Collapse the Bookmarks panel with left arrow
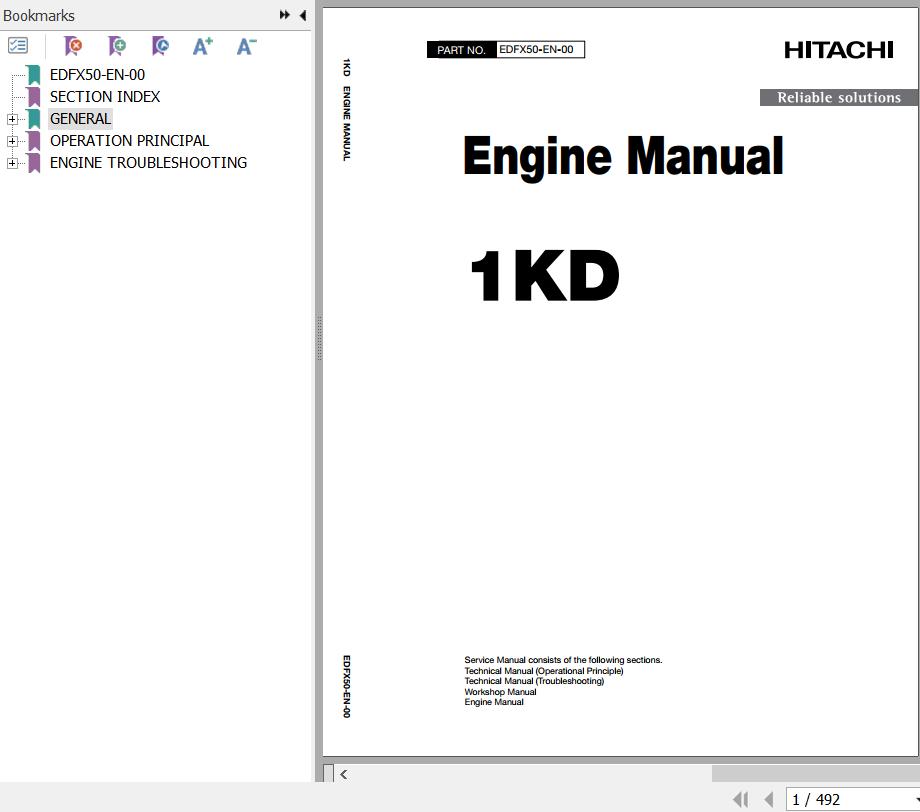This screenshot has width=920, height=812. click(303, 15)
